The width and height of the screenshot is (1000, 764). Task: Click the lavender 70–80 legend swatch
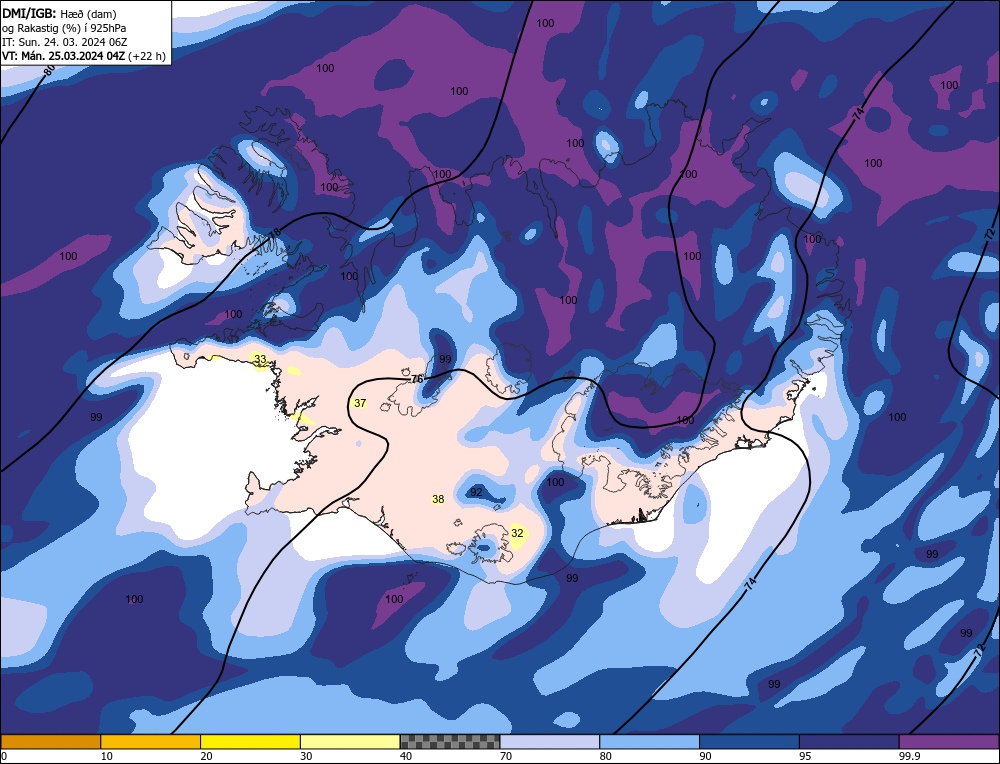[550, 741]
